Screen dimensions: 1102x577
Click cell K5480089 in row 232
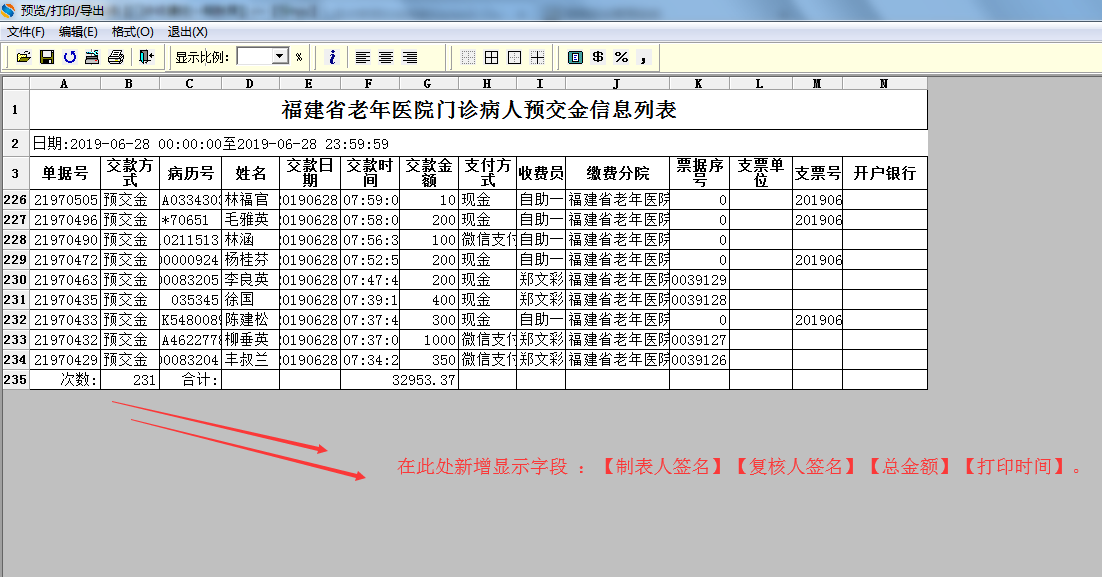190,320
